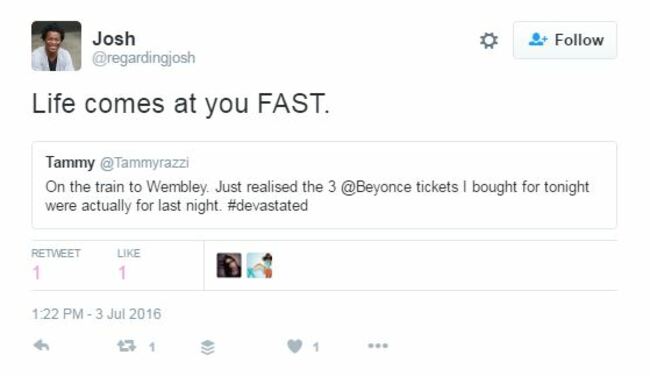Like the tweet with heart icon
This screenshot has width=650, height=376.
pos(295,346)
